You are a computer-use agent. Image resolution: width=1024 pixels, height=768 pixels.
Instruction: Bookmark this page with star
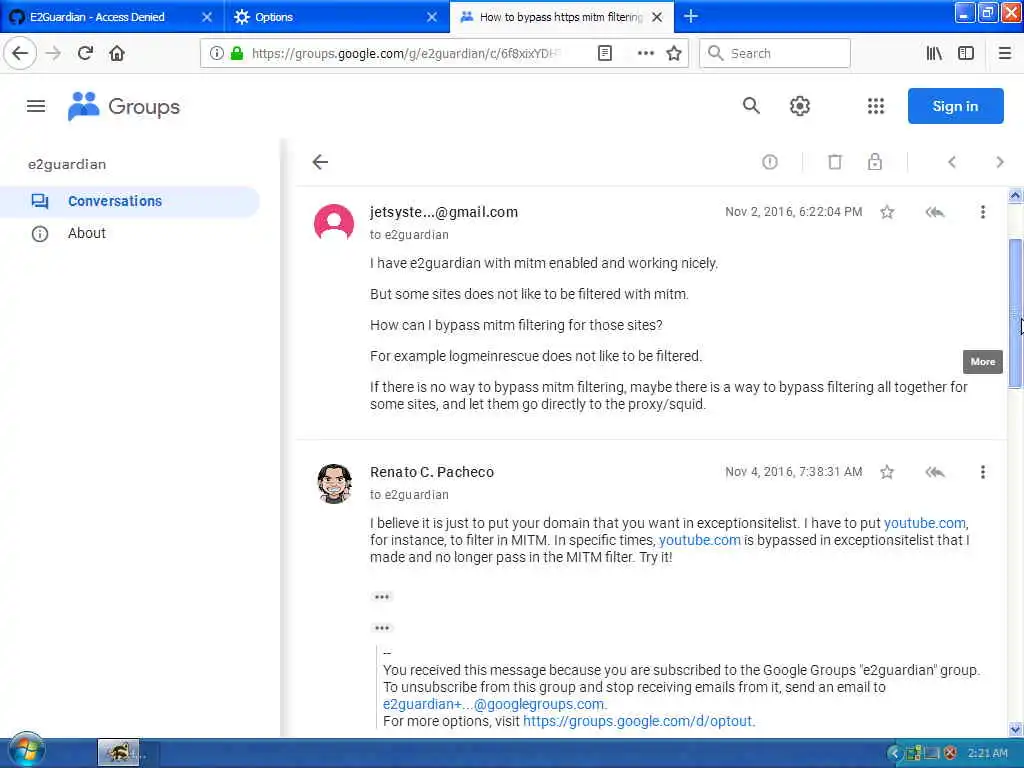point(674,53)
